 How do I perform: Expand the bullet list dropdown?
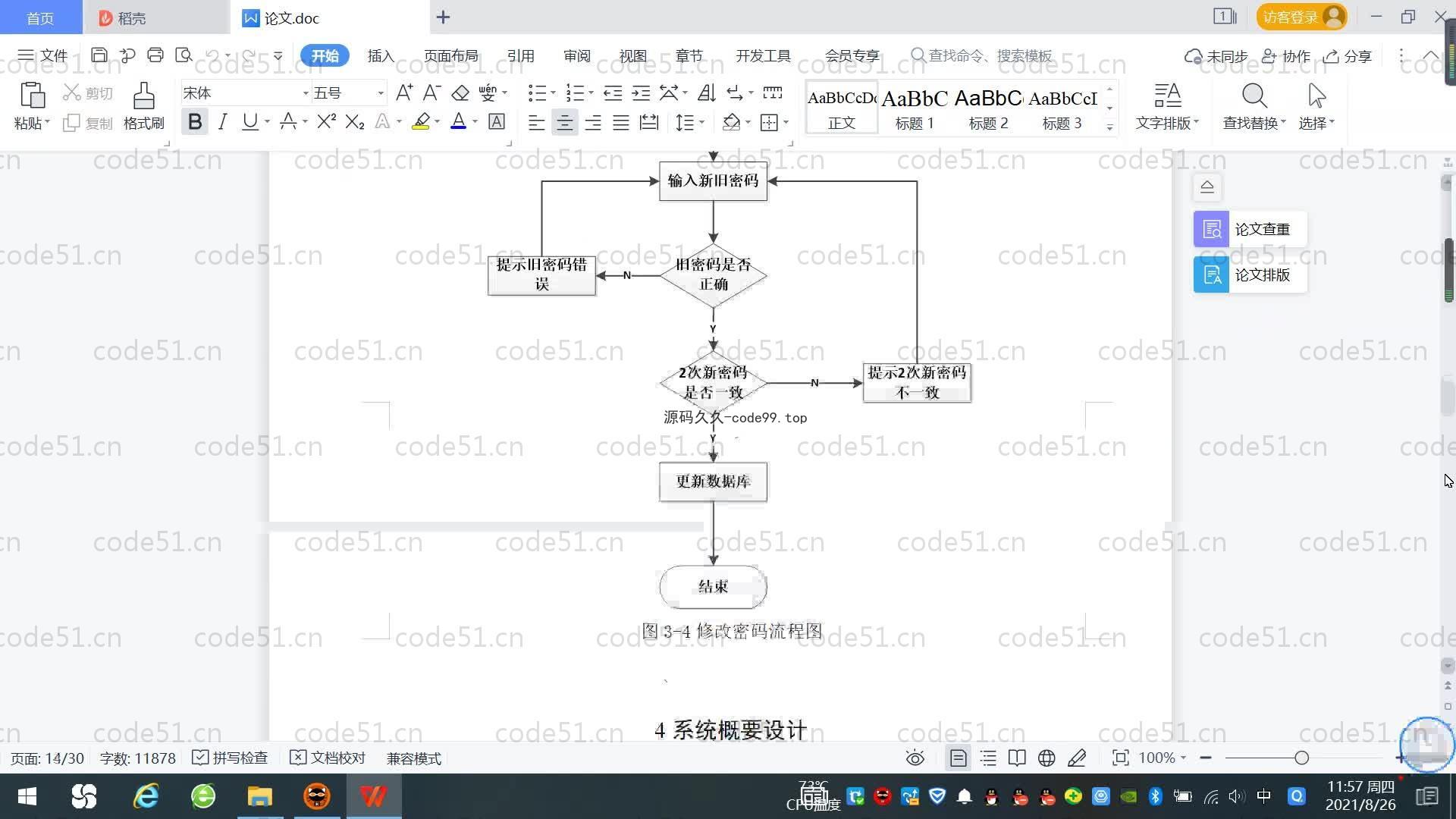tap(553, 93)
